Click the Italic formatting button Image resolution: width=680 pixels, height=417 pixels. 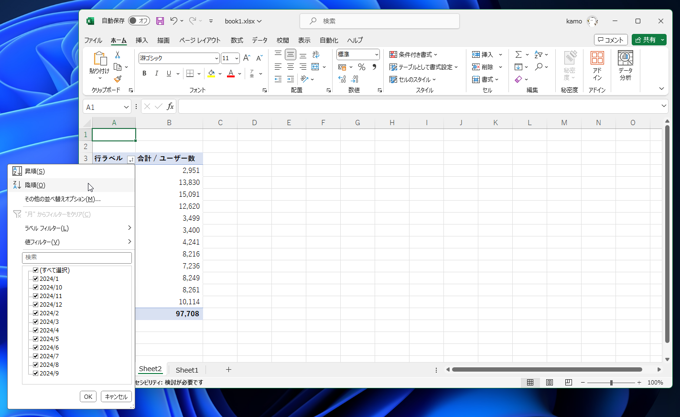(x=156, y=73)
